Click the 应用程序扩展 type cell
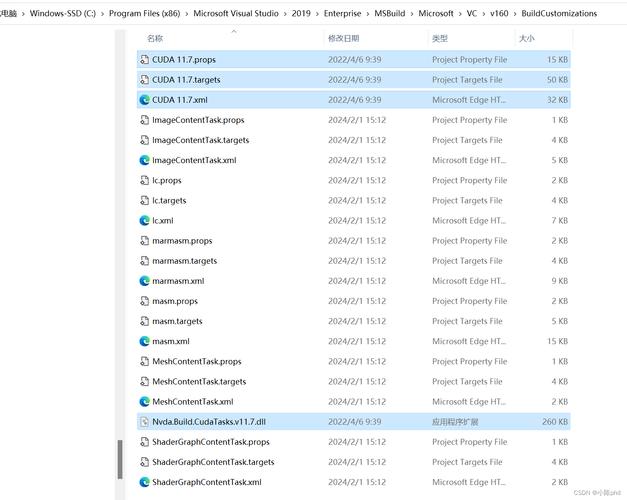 pyautogui.click(x=455, y=422)
